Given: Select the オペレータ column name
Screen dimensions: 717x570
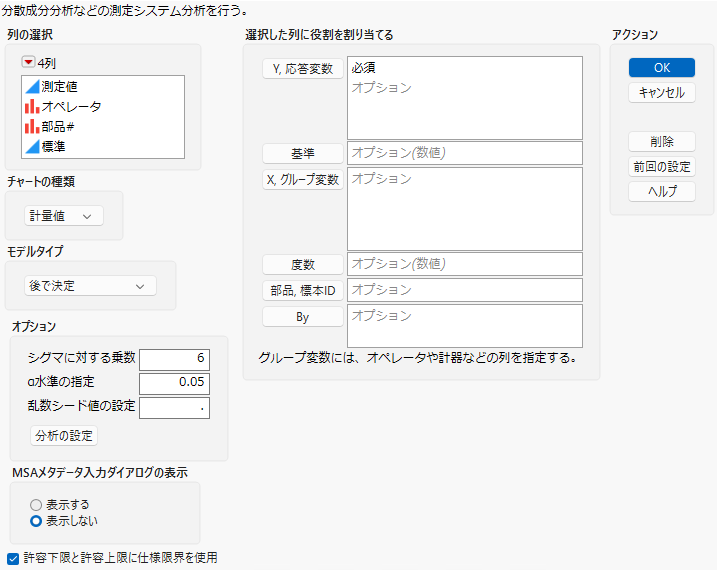Looking at the screenshot, I should [71, 107].
